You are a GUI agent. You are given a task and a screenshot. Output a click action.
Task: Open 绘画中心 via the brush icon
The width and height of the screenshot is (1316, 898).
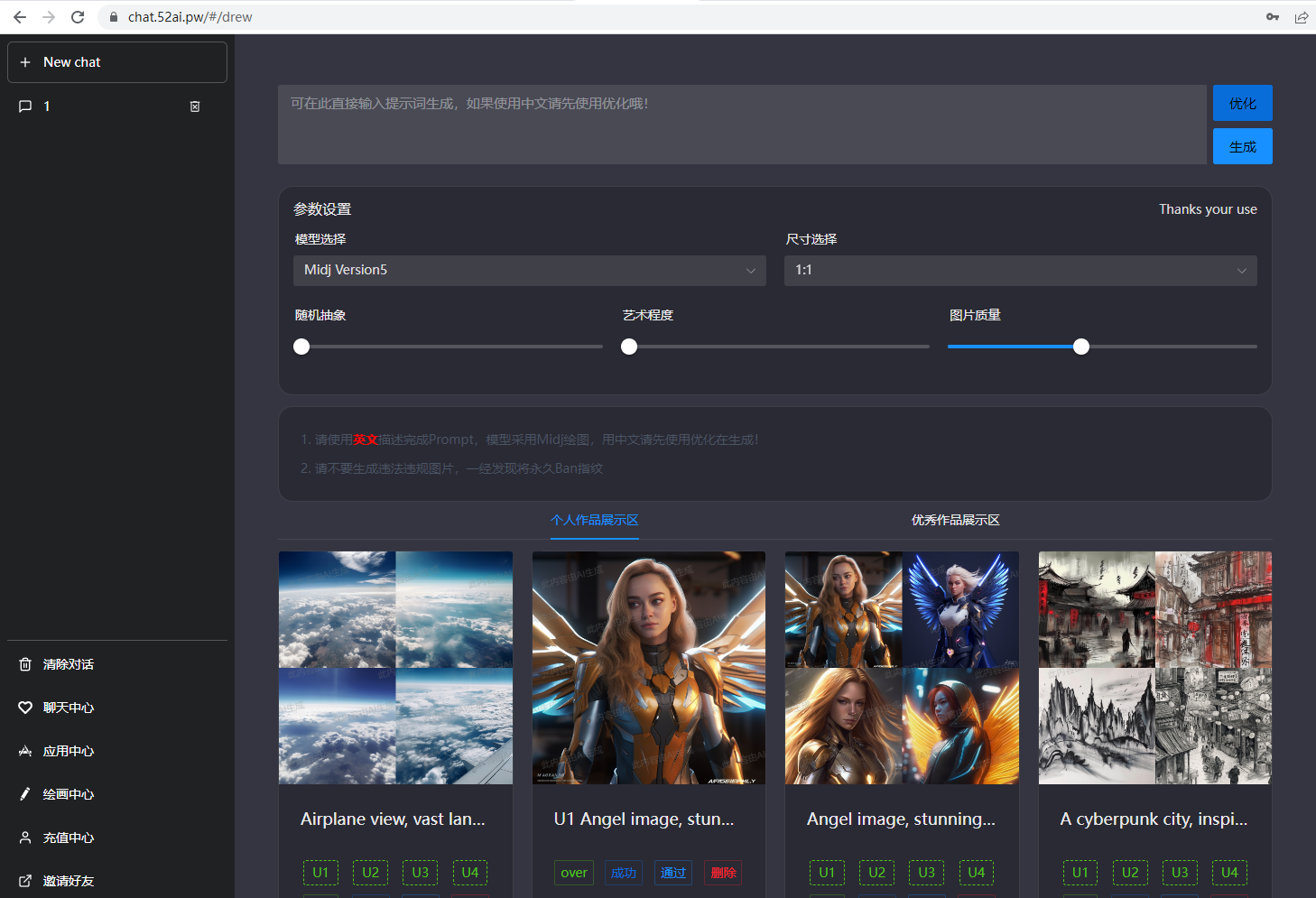point(25,794)
